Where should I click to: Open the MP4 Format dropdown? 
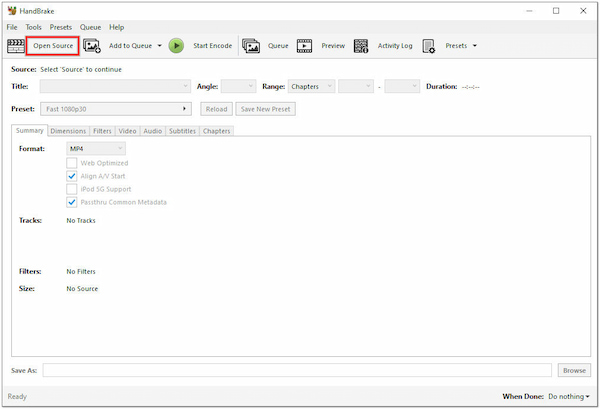pos(96,148)
